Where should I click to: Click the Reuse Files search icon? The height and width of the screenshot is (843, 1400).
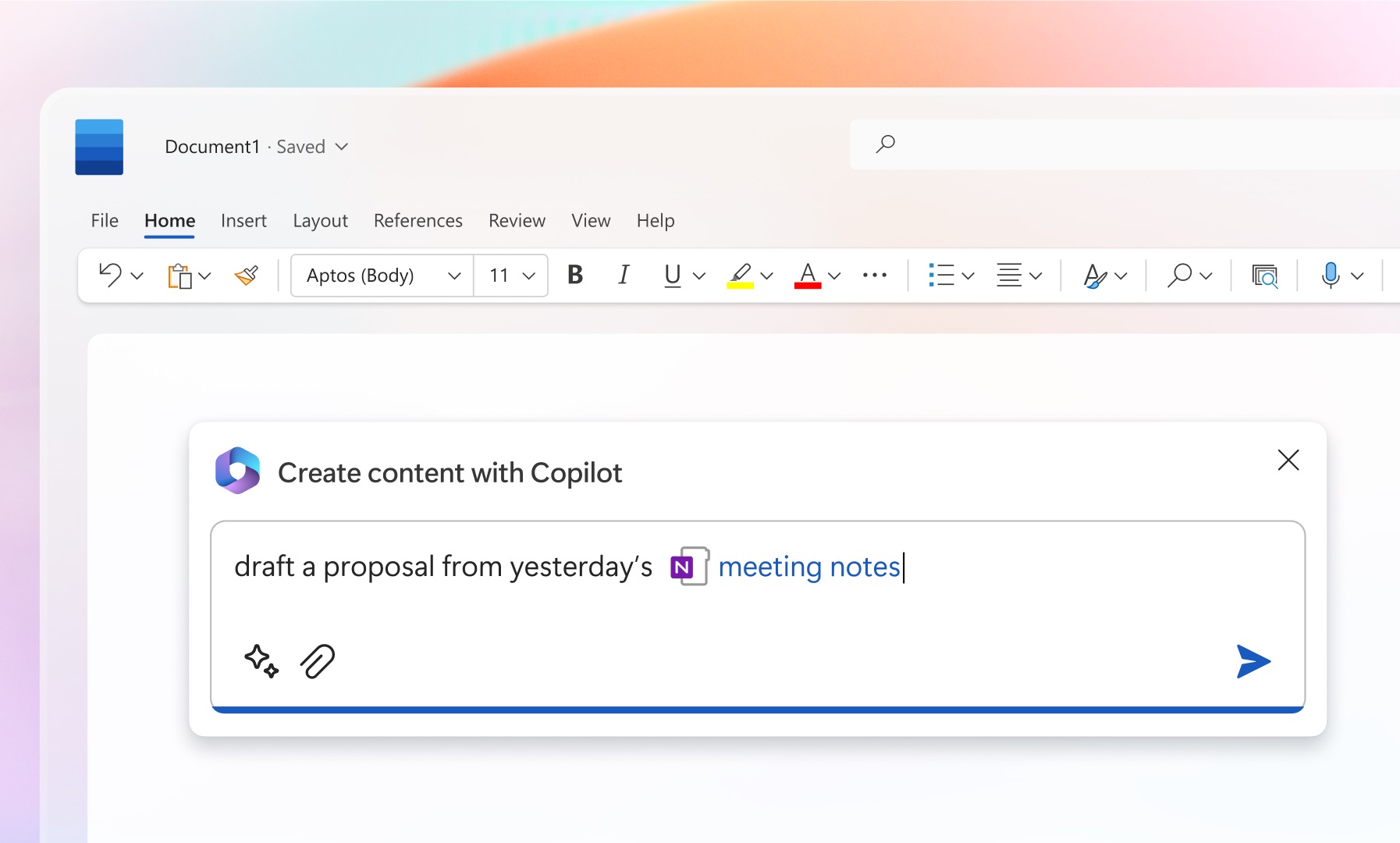click(x=1264, y=276)
